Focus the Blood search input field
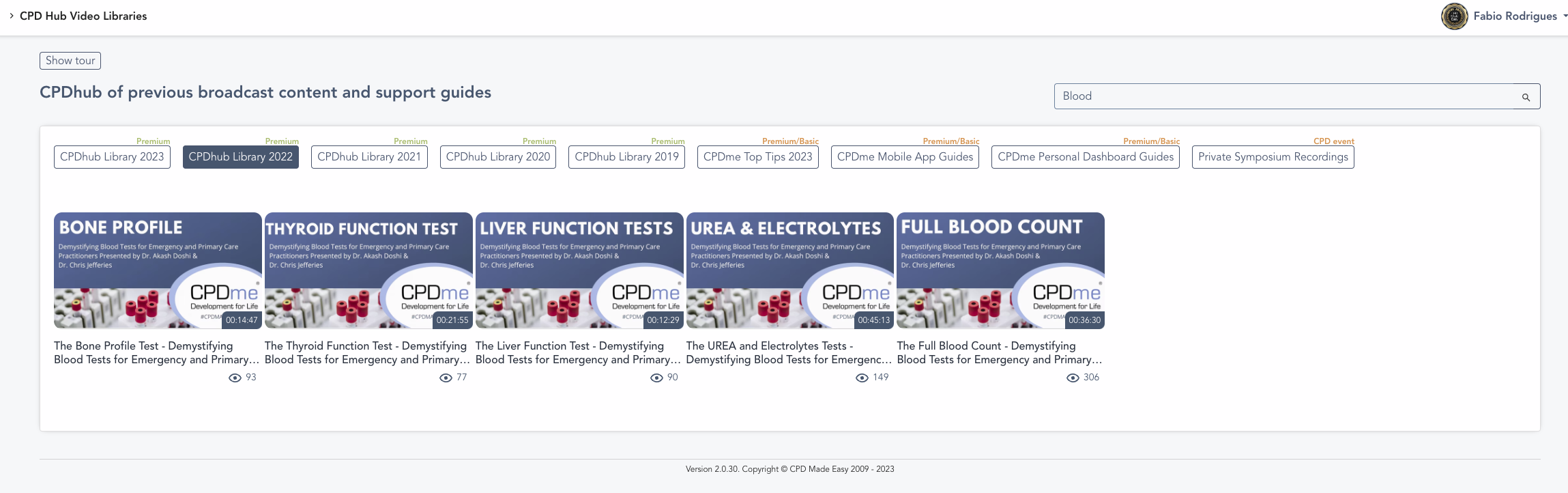This screenshot has width=1568, height=493. pyautogui.click(x=1283, y=96)
